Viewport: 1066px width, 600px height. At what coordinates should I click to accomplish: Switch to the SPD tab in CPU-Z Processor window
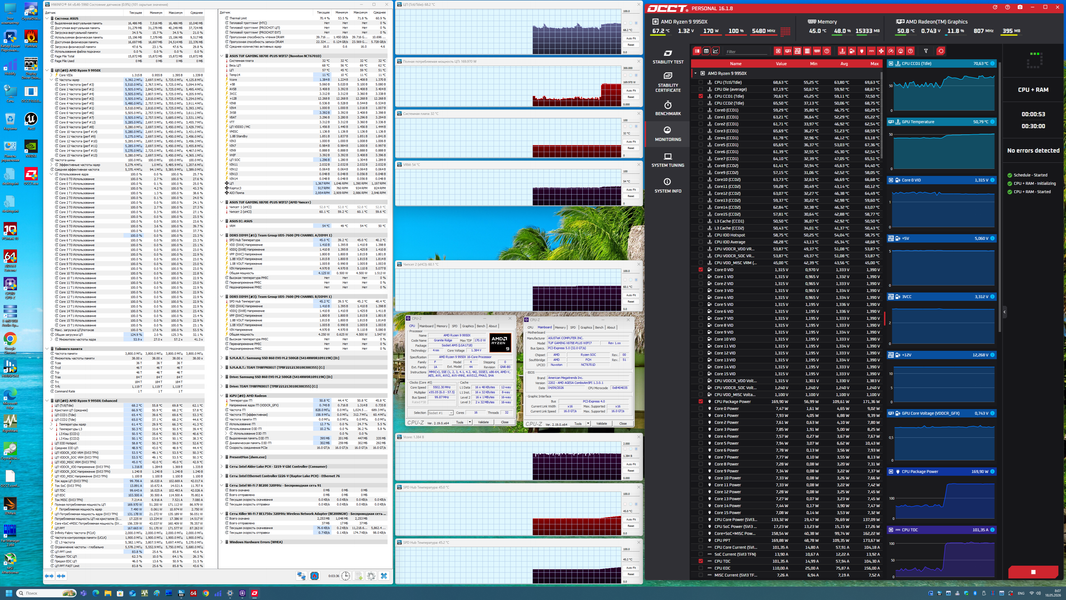(x=455, y=326)
